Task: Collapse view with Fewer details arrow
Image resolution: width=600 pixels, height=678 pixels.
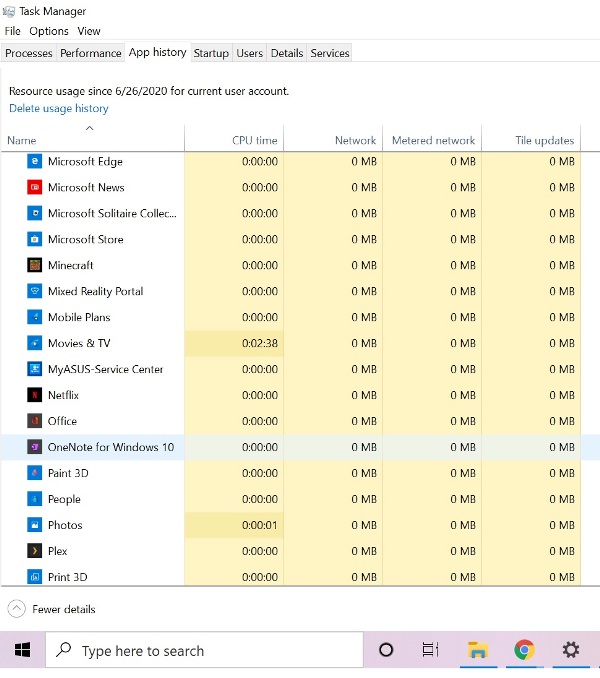Action: point(16,609)
